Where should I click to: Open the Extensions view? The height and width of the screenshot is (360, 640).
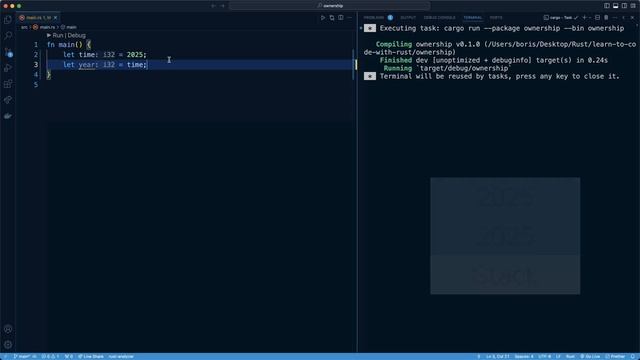pyautogui.click(x=8, y=84)
